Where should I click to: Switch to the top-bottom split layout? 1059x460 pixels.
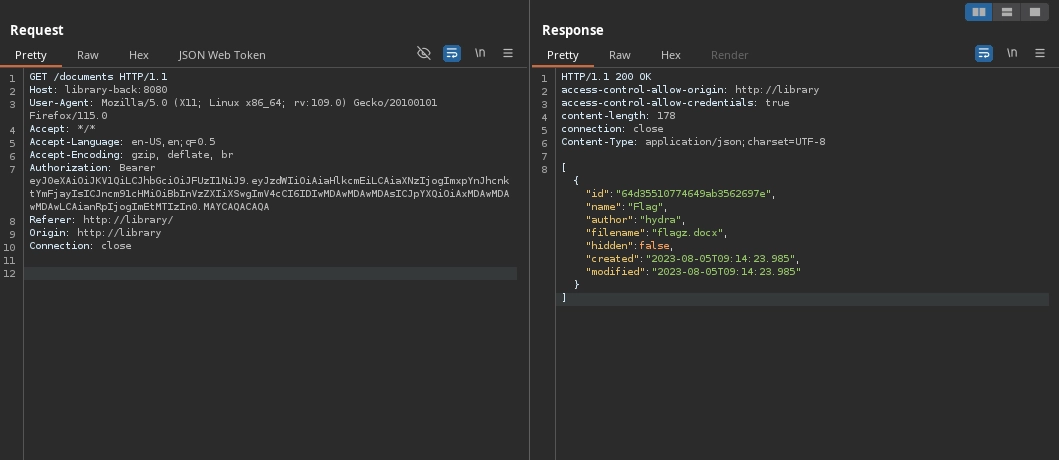click(x=1007, y=12)
